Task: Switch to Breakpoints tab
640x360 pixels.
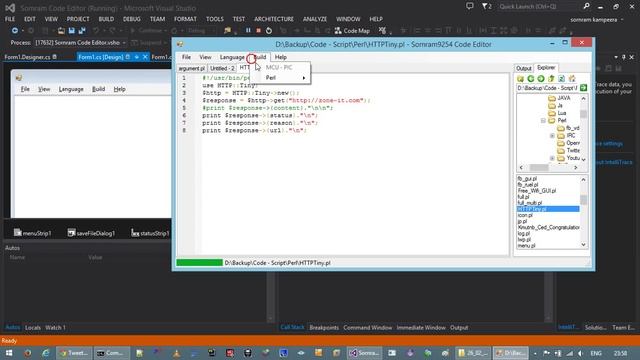Action: click(x=324, y=328)
